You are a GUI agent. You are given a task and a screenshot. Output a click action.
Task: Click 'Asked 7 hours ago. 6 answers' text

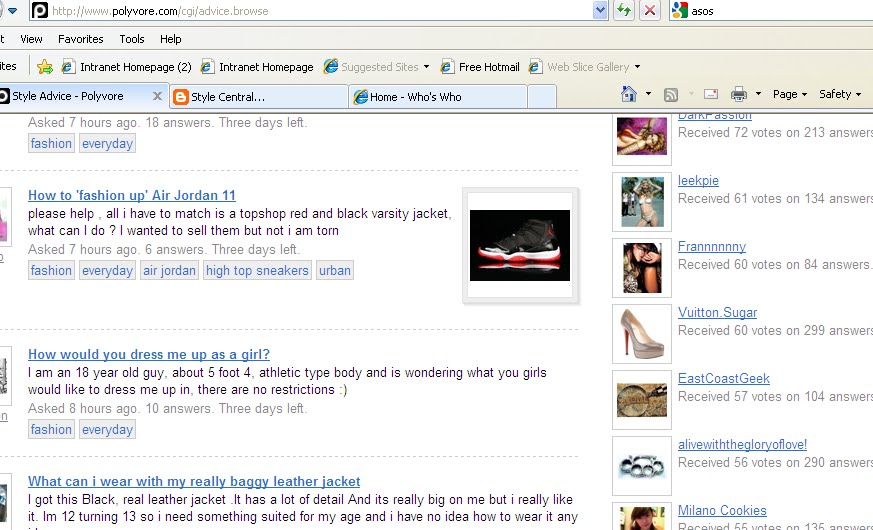point(164,249)
